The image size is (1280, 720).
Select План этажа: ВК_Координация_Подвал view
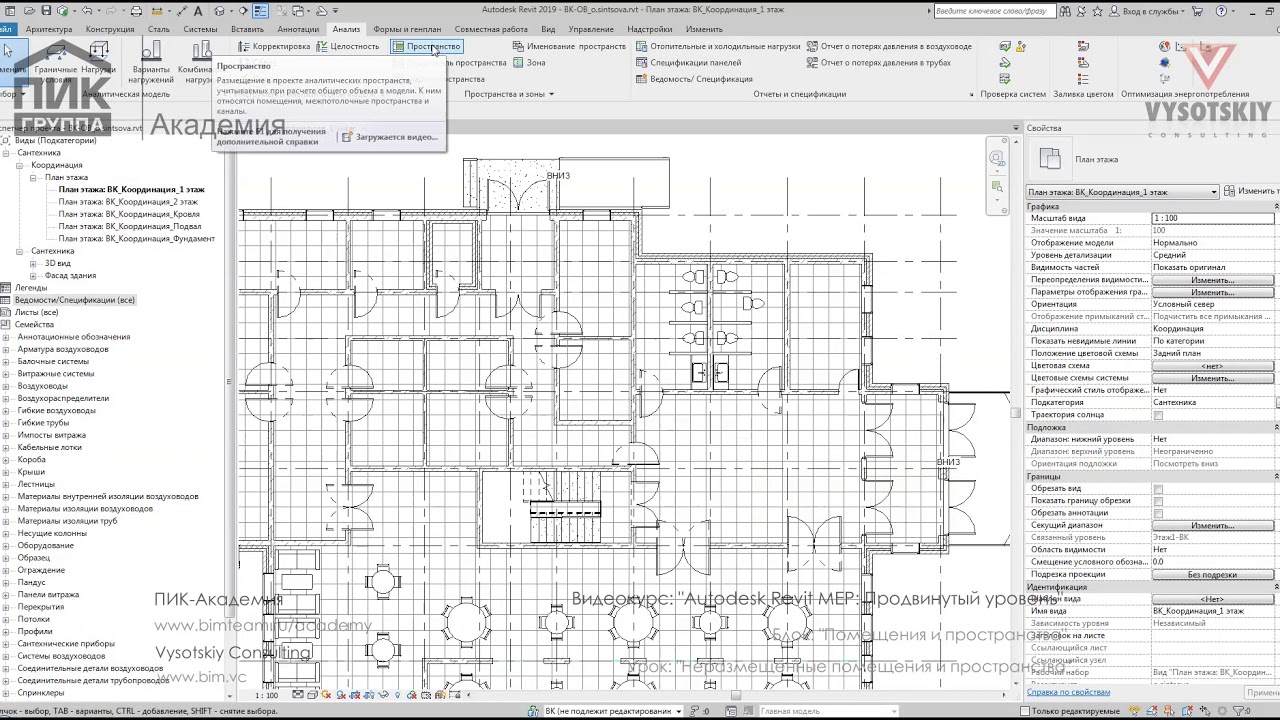coord(130,226)
